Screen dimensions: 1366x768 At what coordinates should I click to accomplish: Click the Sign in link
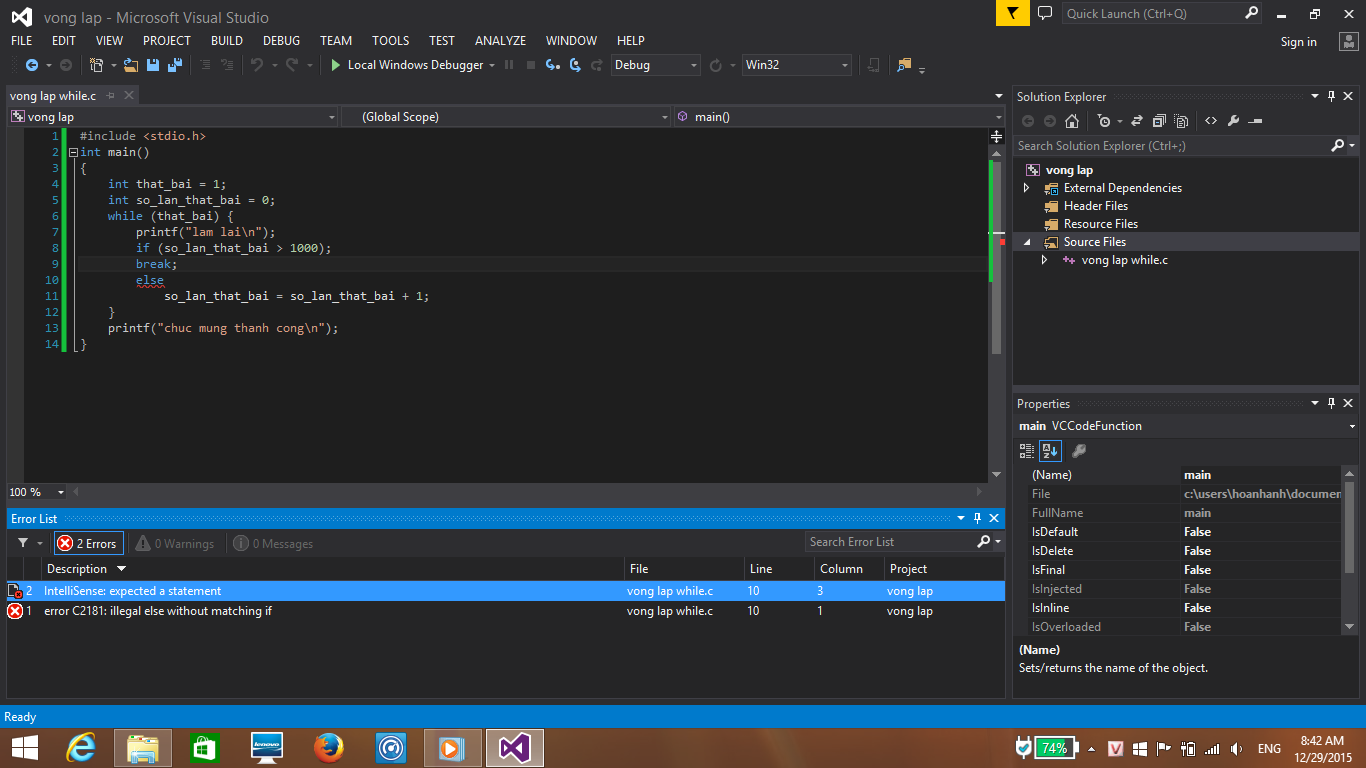(1298, 42)
